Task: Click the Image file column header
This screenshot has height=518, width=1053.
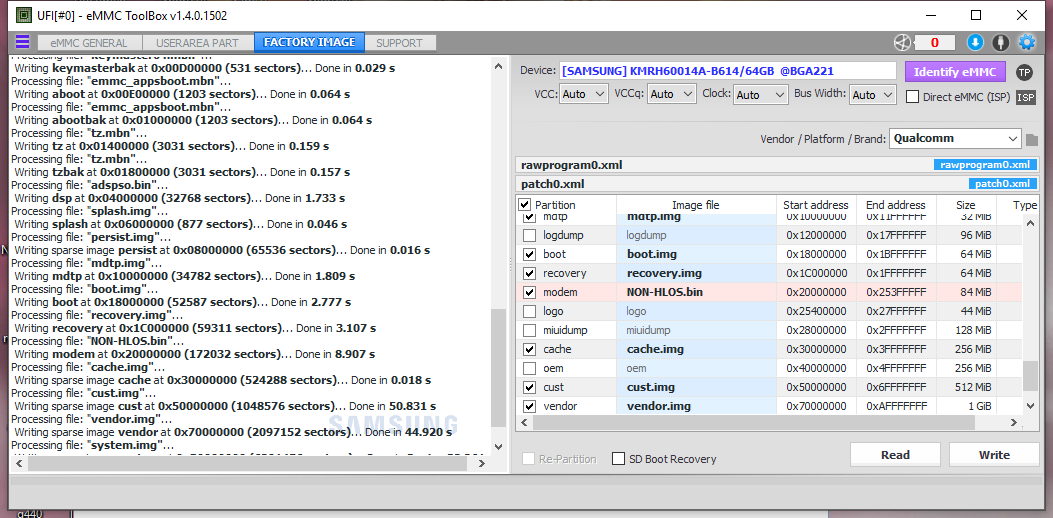Action: click(x=696, y=205)
